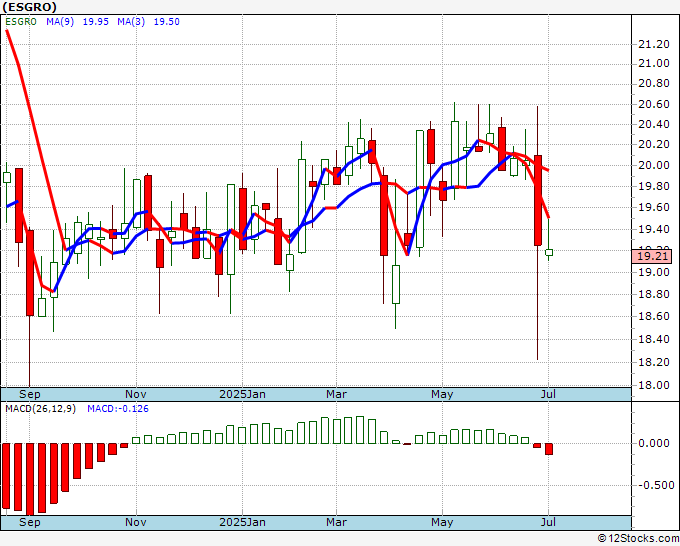Click the last red MACD histogram bar
The width and height of the screenshot is (680, 546).
coord(549,449)
